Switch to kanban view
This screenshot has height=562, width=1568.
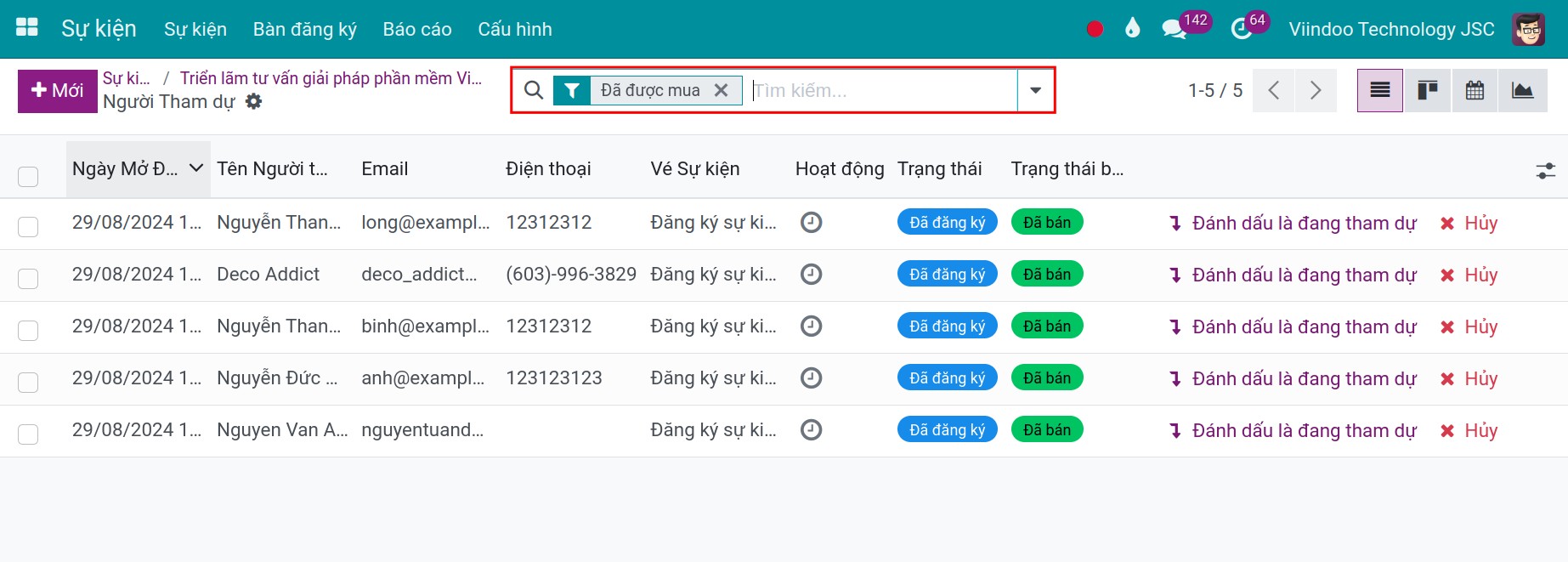1428,90
